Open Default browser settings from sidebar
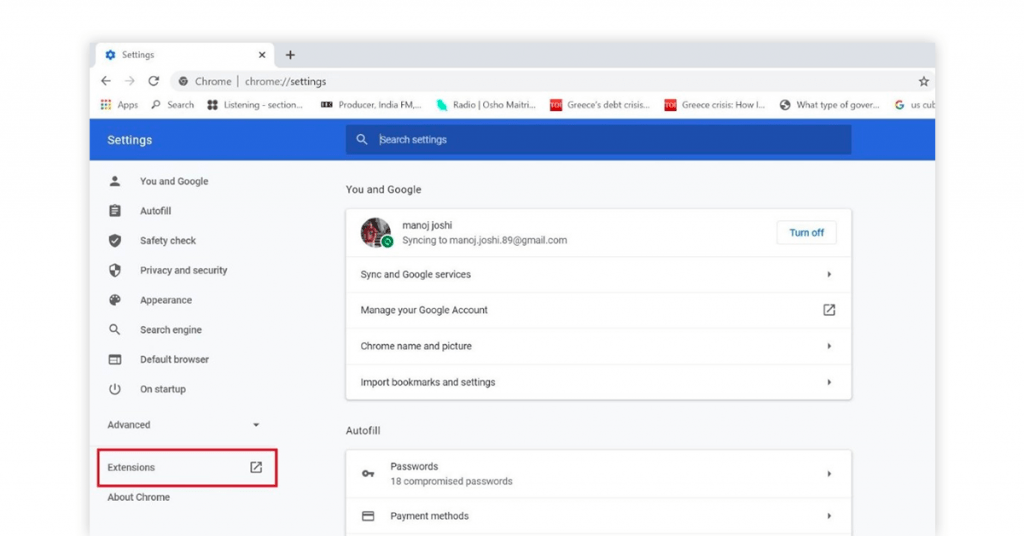This screenshot has height=536, width=1024. pos(174,359)
